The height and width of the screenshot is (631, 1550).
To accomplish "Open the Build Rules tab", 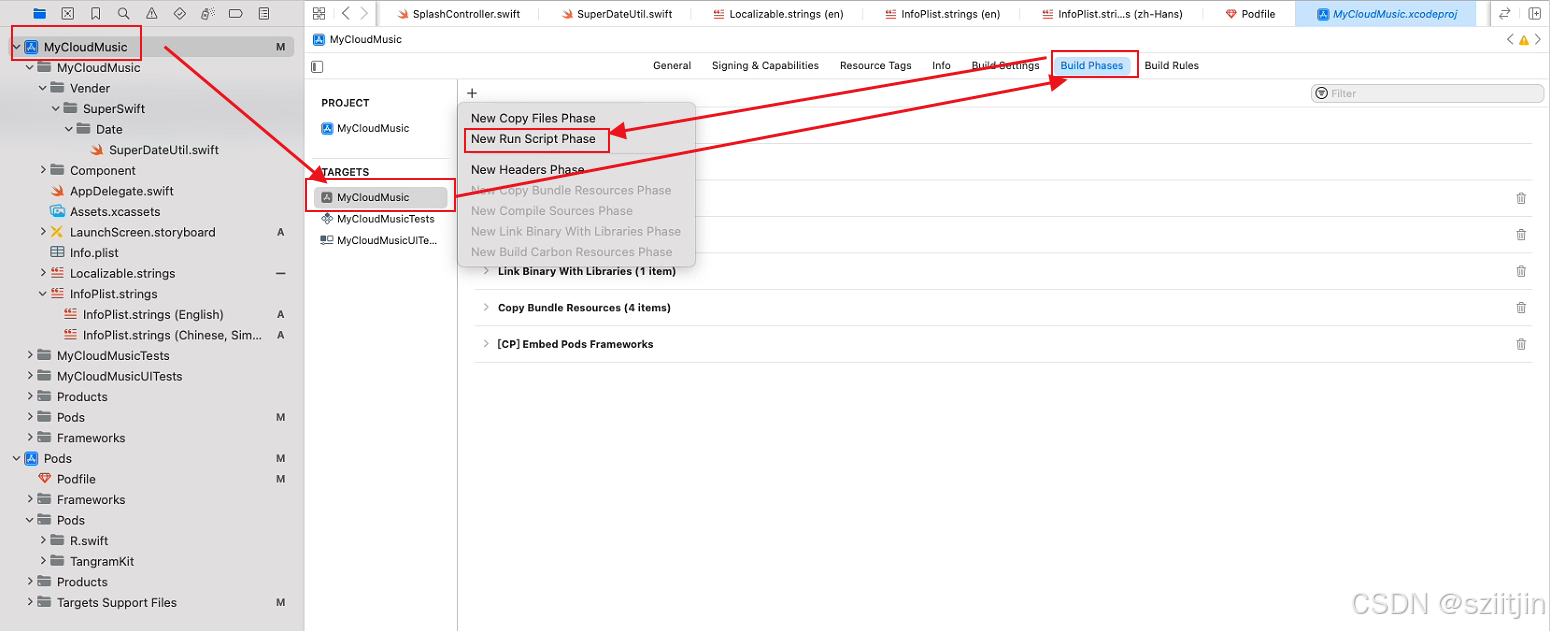I will point(1171,66).
